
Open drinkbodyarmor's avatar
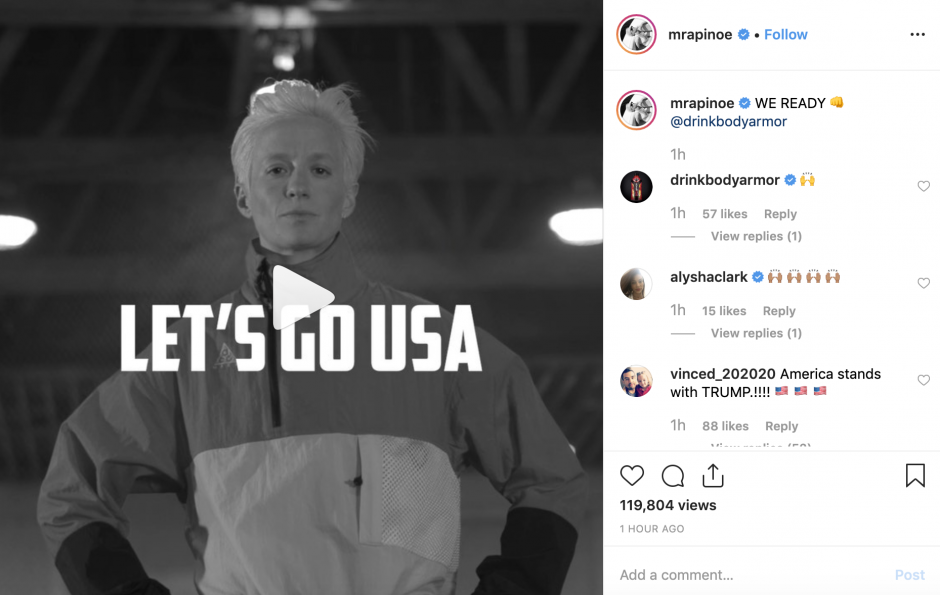(x=636, y=187)
